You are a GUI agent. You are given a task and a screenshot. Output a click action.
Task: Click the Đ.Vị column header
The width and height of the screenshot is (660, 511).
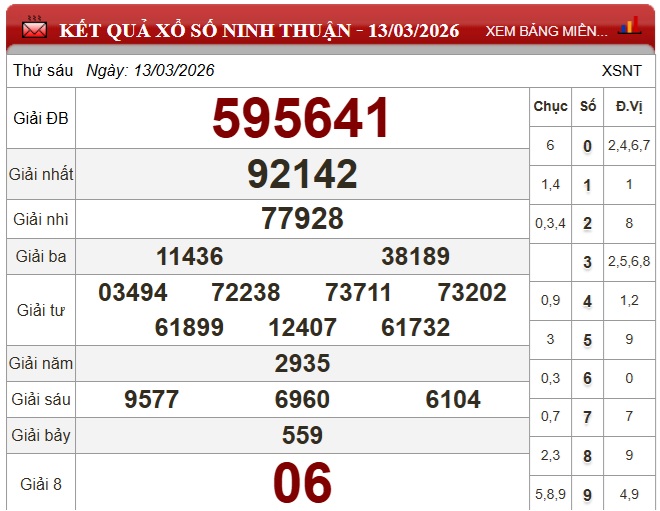pos(629,106)
